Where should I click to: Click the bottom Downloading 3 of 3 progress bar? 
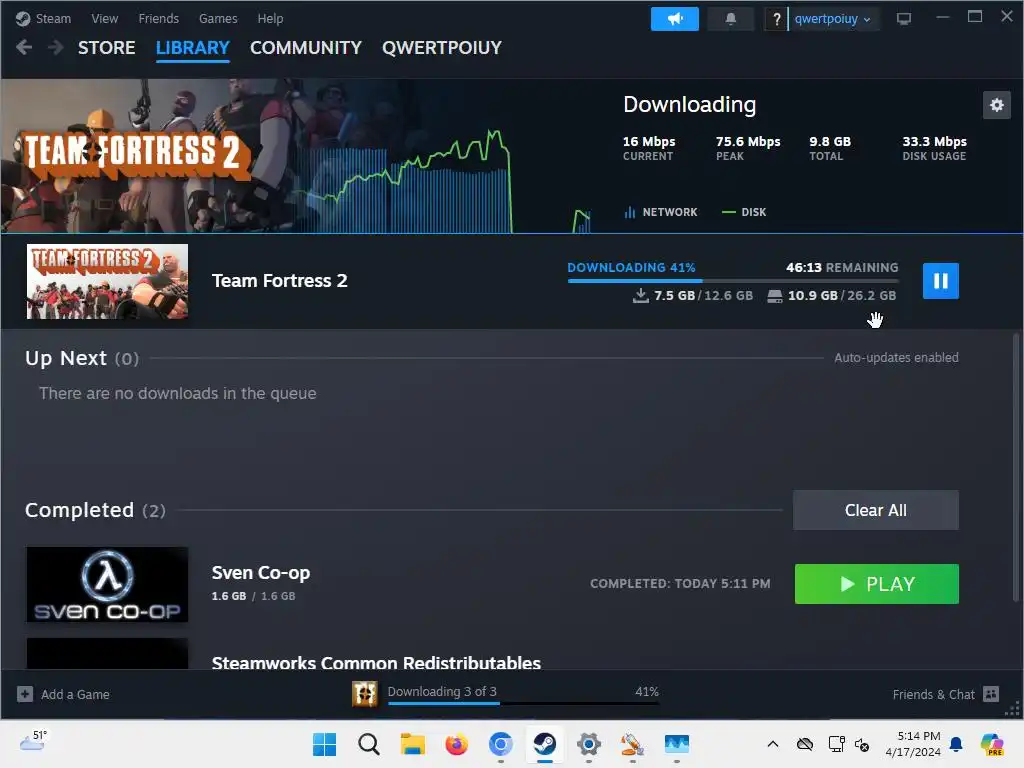point(523,703)
